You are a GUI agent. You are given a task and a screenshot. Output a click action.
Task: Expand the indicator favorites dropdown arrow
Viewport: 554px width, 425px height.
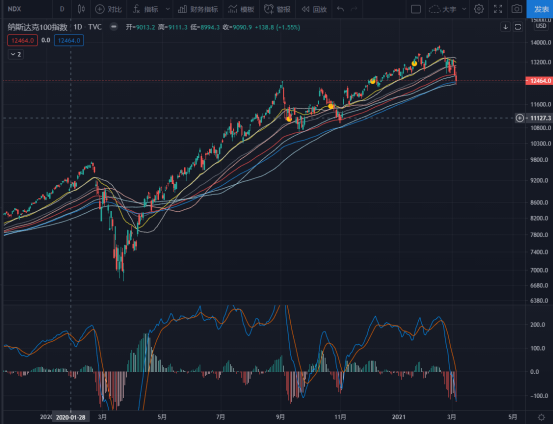click(x=168, y=9)
